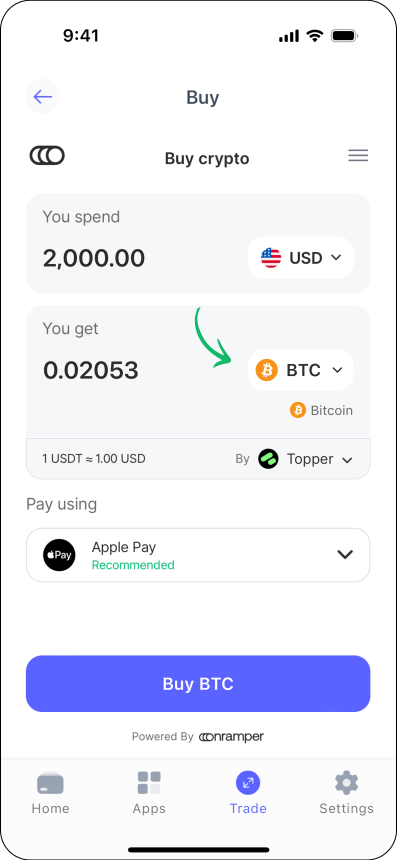Open the hamburger menu icon
397x860 pixels.
point(358,156)
